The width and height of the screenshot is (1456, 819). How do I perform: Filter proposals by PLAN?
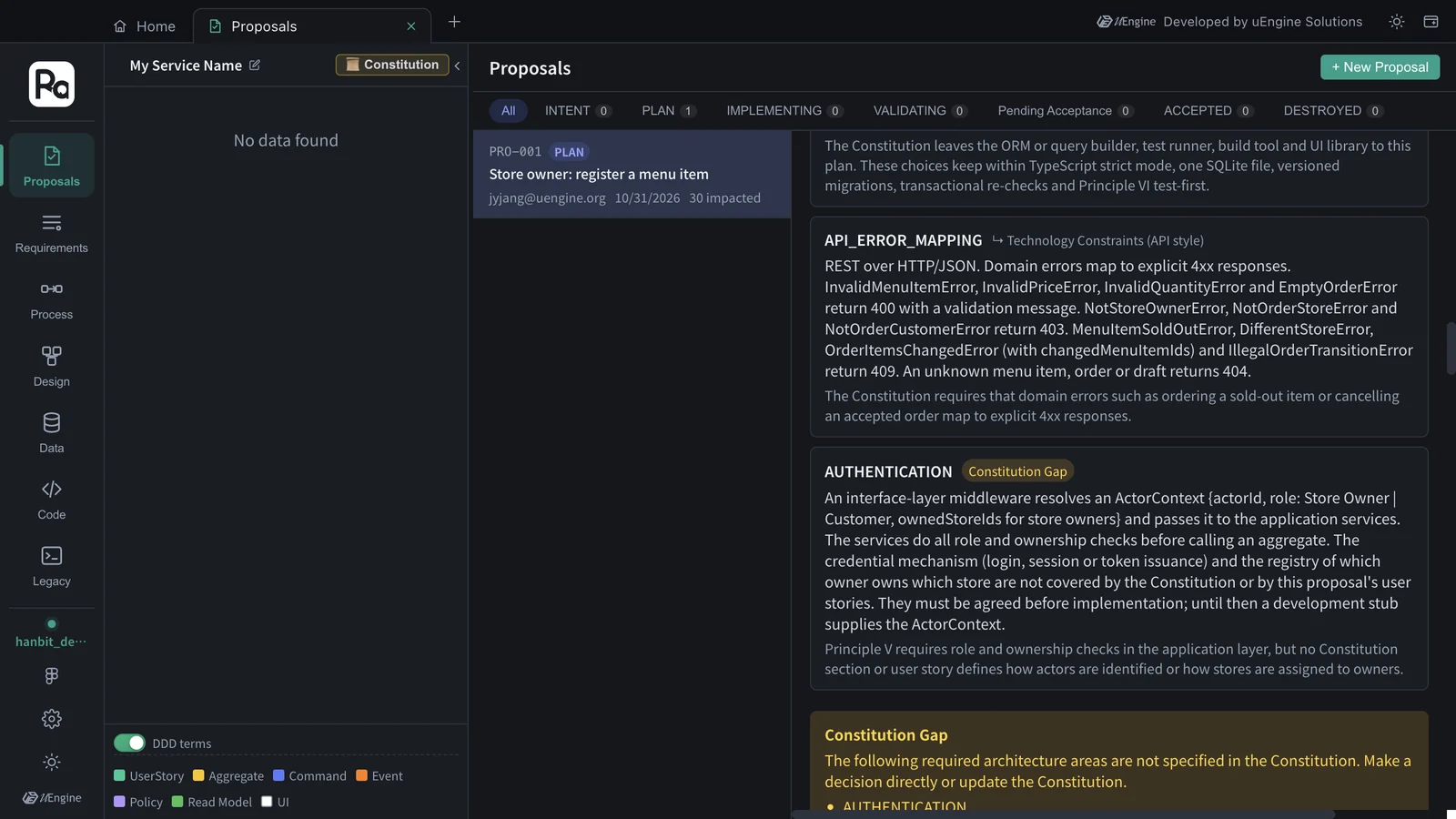tap(669, 111)
